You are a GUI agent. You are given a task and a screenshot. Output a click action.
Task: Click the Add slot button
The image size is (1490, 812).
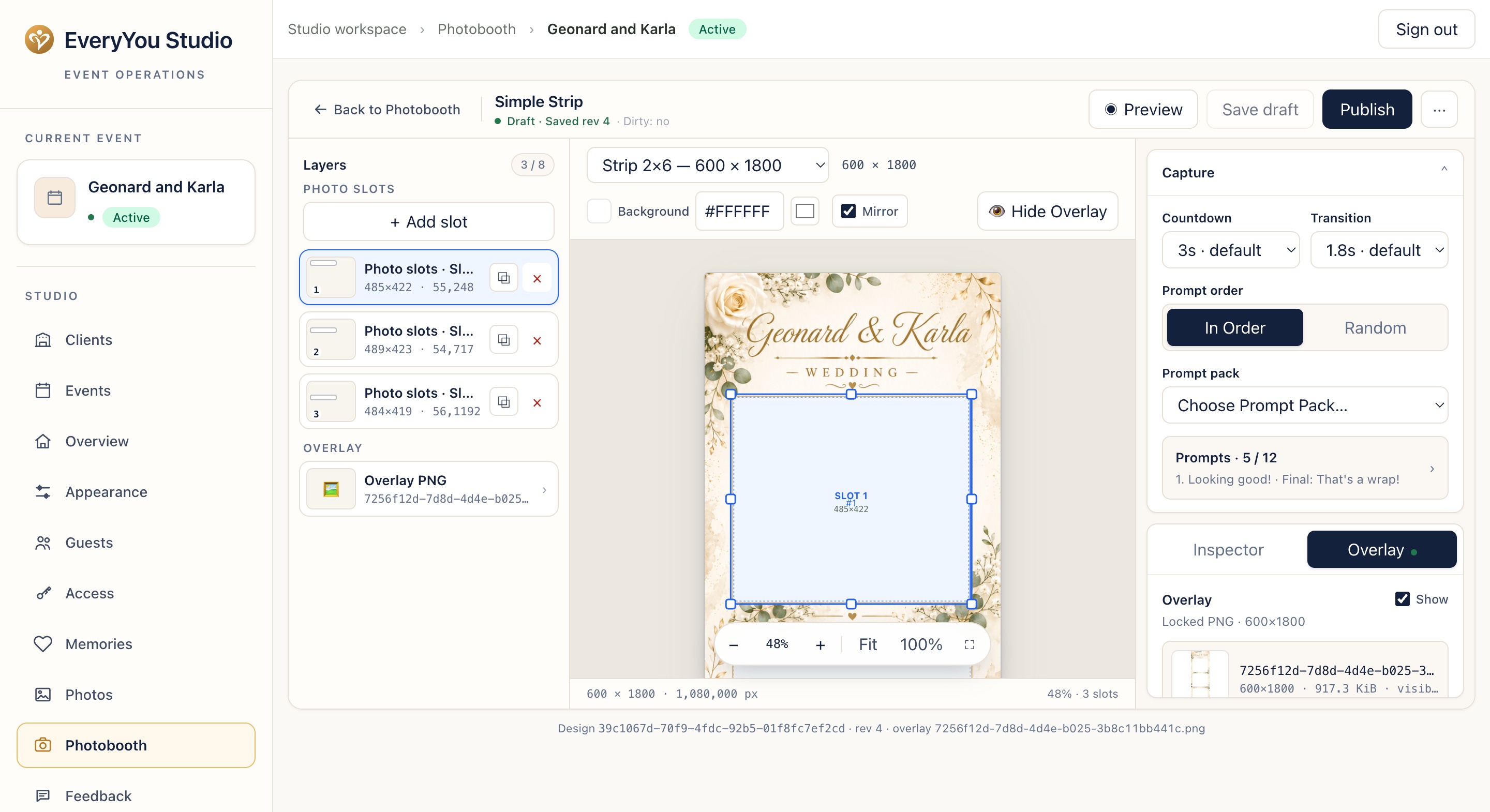[x=428, y=221]
